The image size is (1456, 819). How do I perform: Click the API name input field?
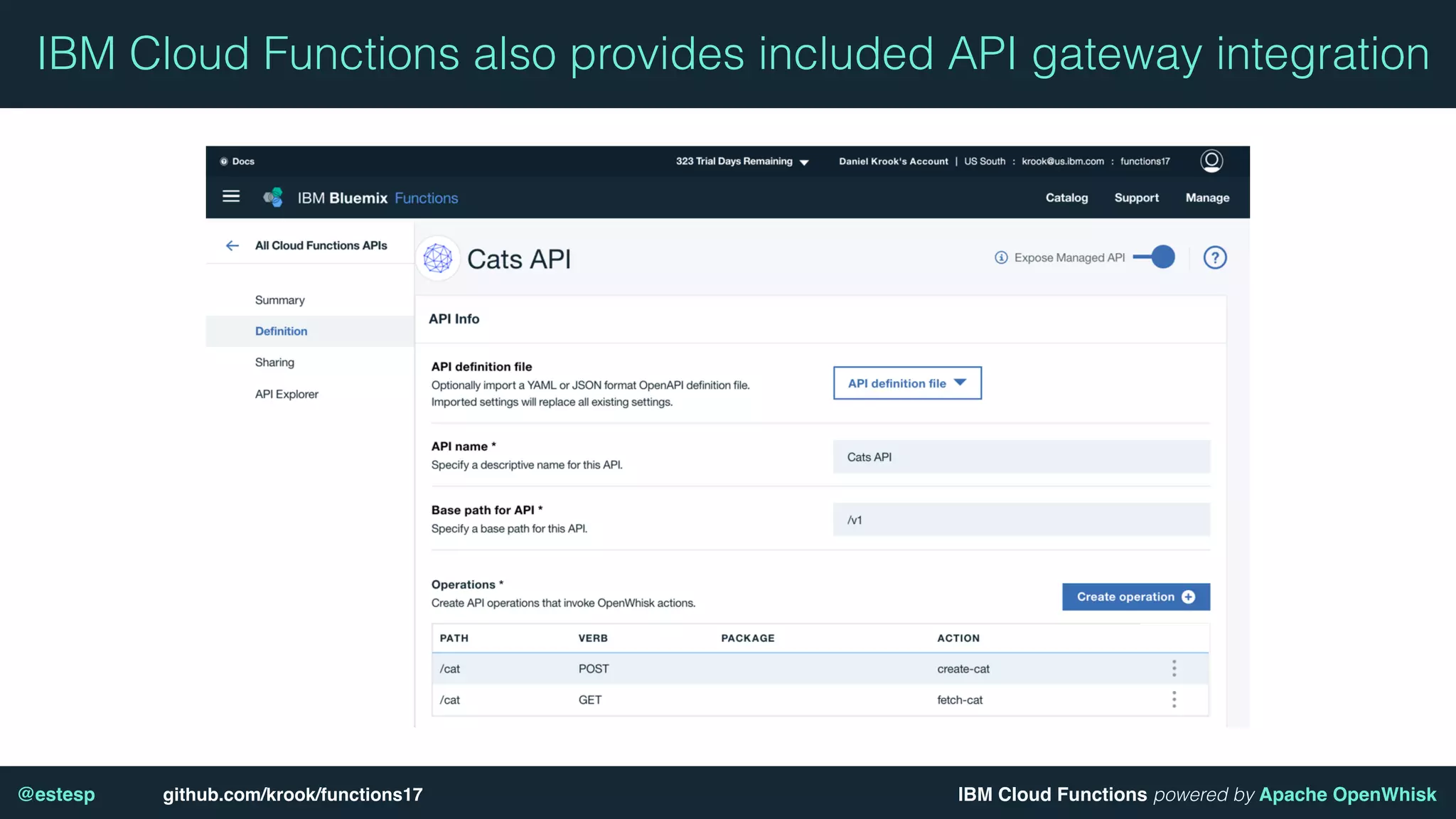[x=1022, y=456]
